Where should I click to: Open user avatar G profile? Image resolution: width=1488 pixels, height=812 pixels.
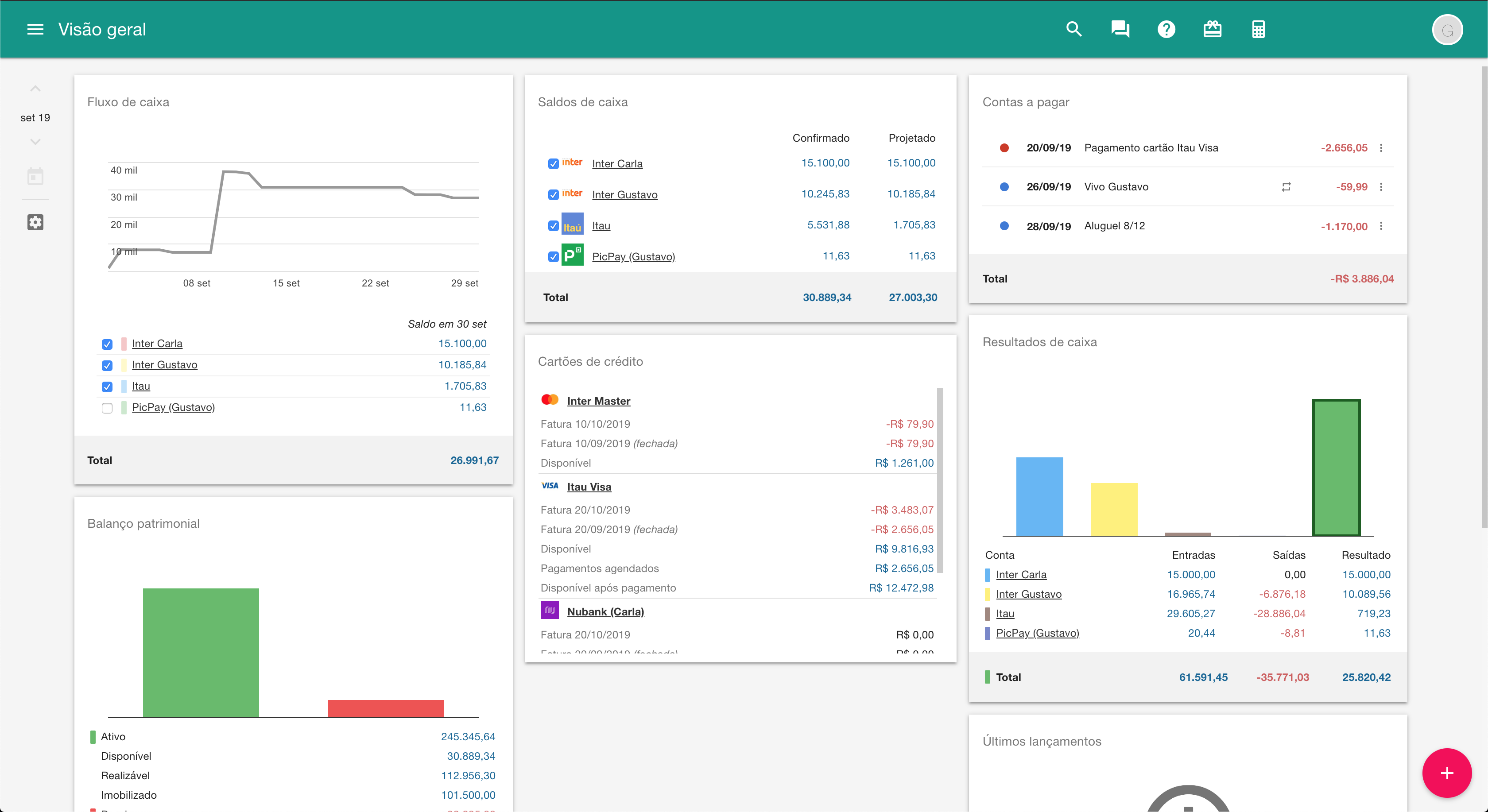pyautogui.click(x=1447, y=30)
